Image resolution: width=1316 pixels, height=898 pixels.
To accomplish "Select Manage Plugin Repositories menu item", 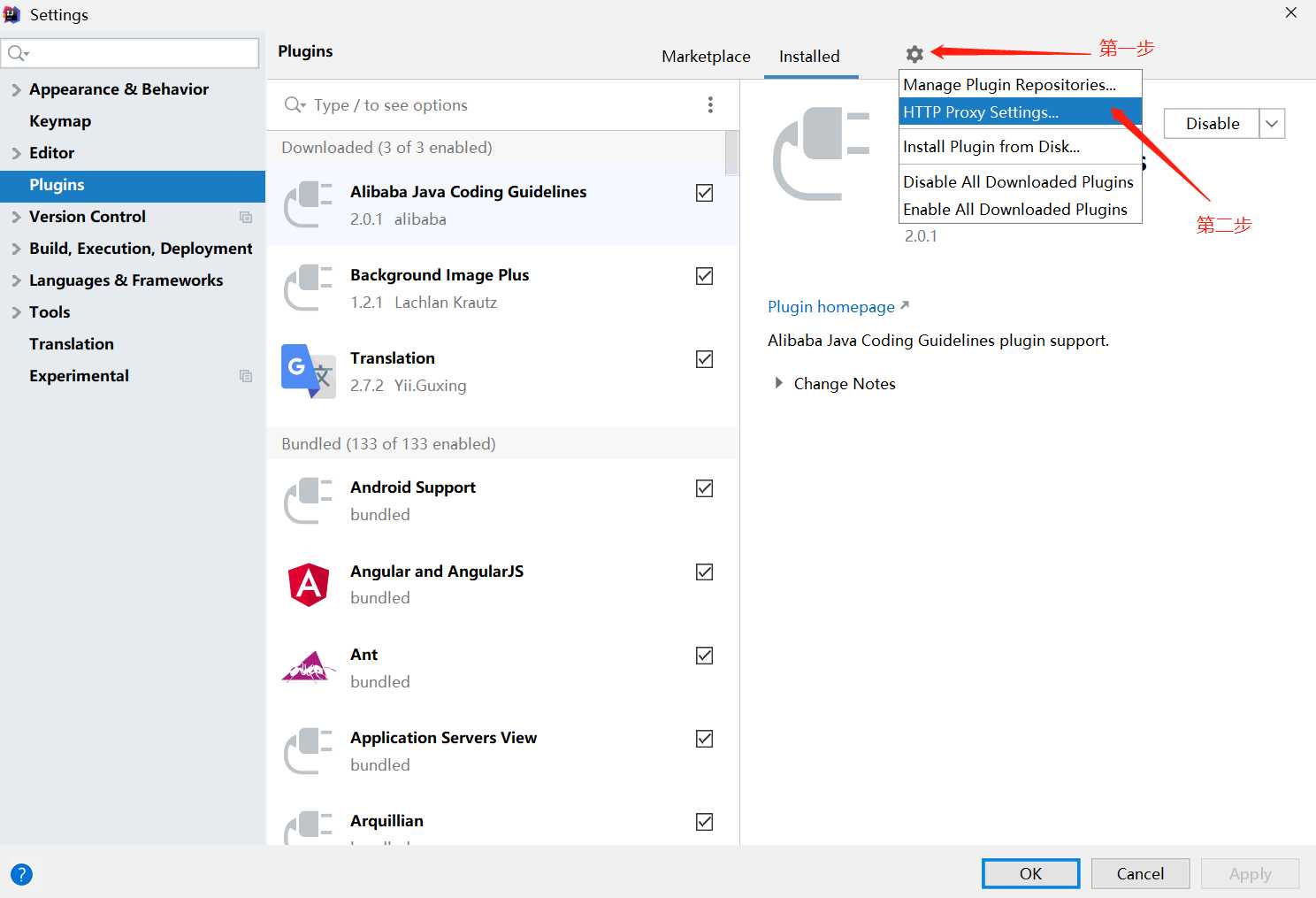I will [1021, 85].
